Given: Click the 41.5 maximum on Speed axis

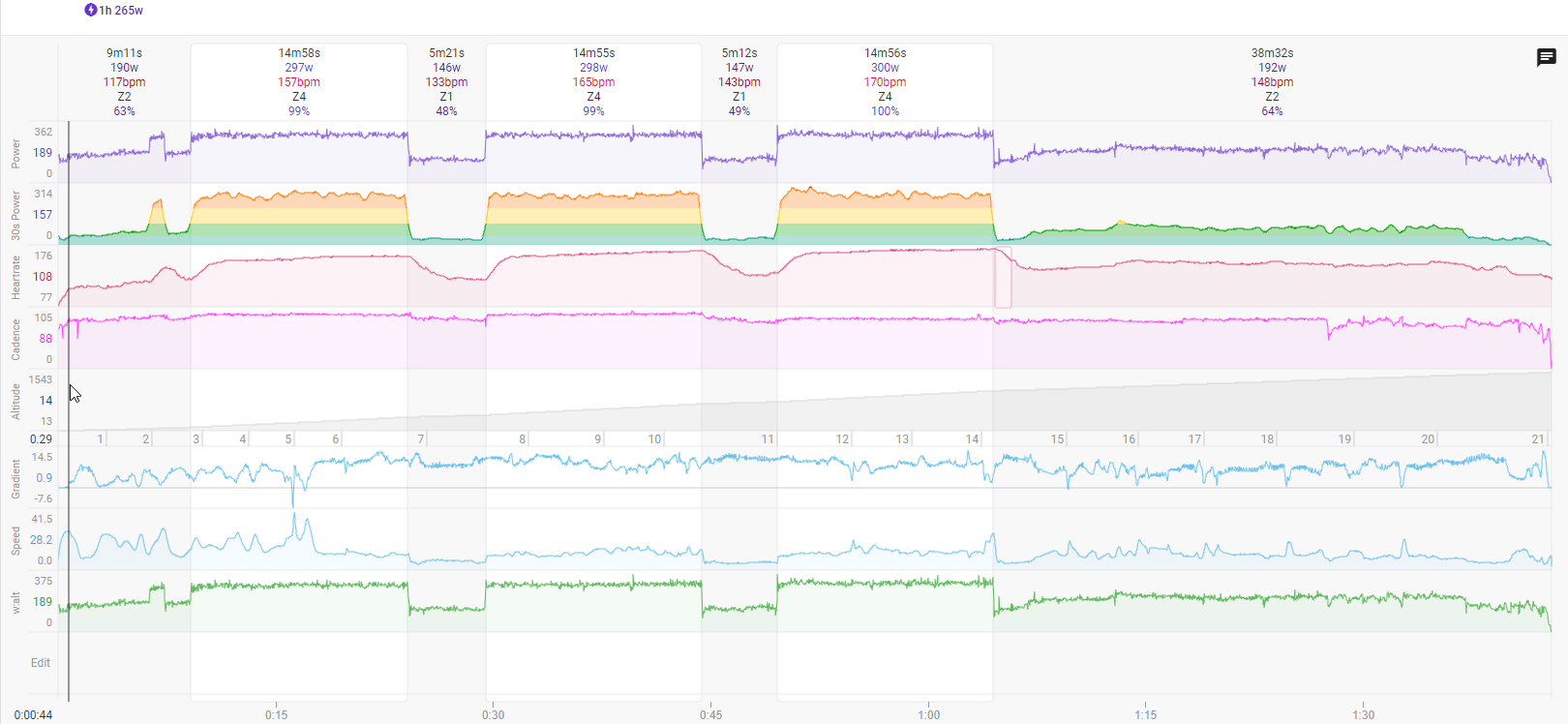Looking at the screenshot, I should [x=43, y=519].
